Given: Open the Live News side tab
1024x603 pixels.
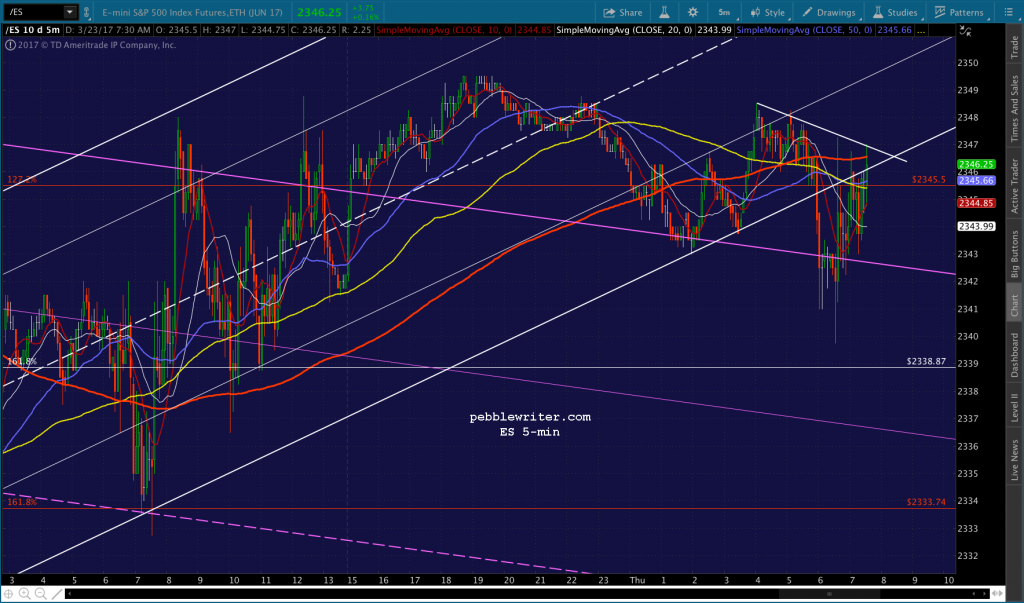Looking at the screenshot, I should pos(1014,459).
